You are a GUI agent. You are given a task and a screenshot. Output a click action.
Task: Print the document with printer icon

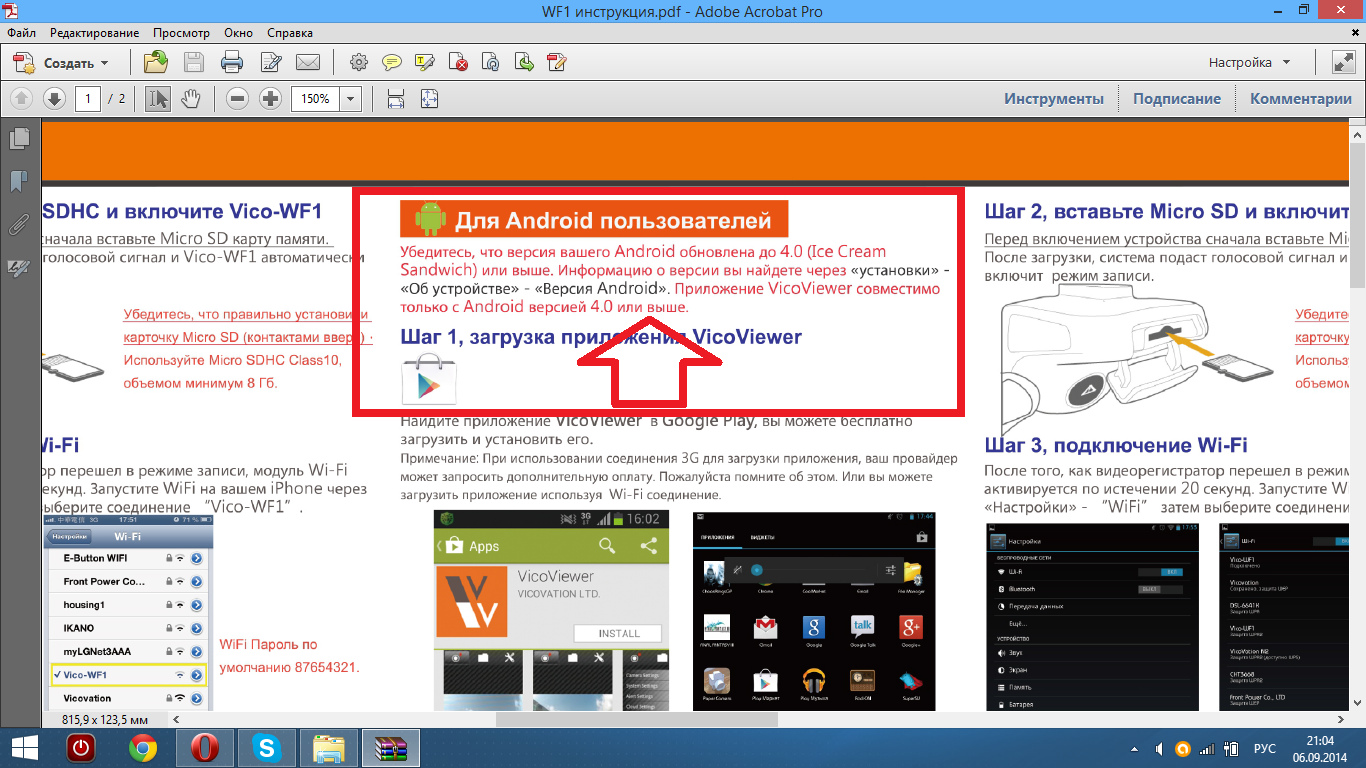(x=232, y=63)
